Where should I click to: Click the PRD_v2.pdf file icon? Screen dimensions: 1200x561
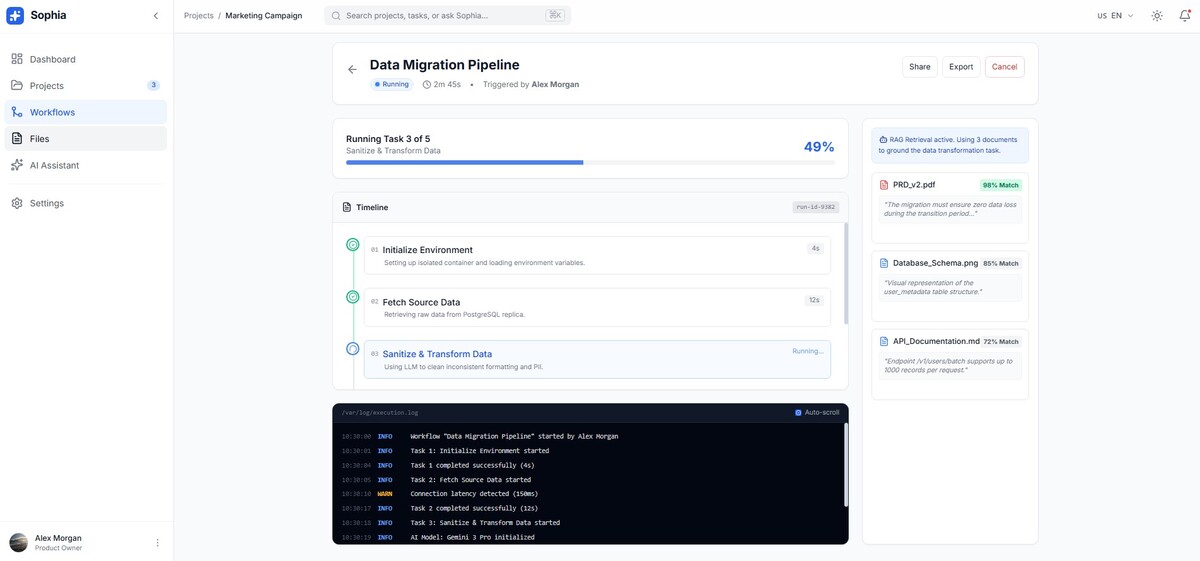(884, 185)
